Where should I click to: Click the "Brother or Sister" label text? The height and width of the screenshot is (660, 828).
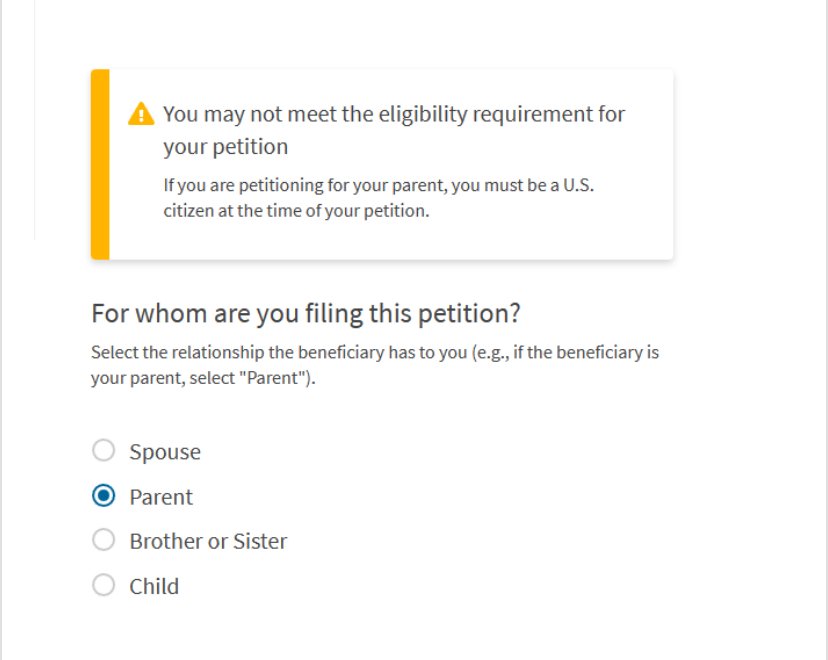coord(208,541)
